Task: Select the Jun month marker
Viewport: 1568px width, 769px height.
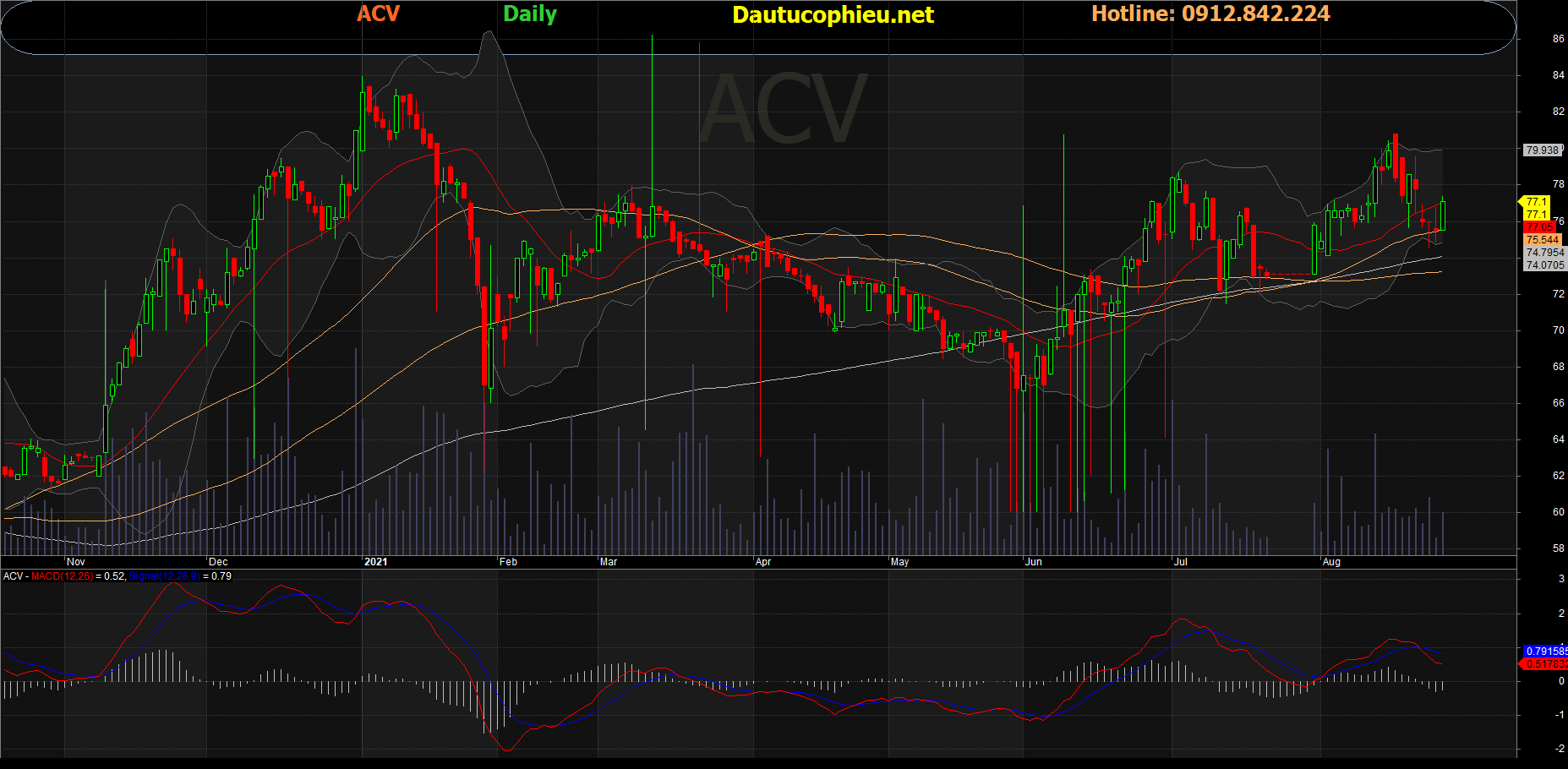Action: [1033, 562]
